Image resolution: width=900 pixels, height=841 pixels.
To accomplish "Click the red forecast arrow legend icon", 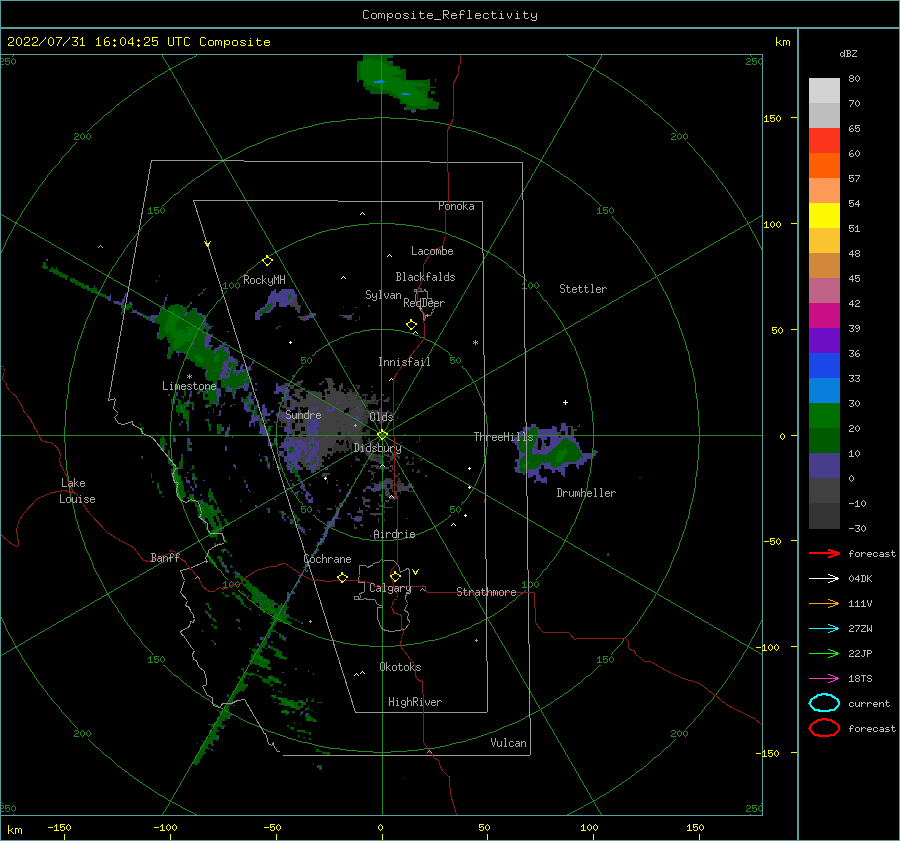I will click(x=824, y=553).
